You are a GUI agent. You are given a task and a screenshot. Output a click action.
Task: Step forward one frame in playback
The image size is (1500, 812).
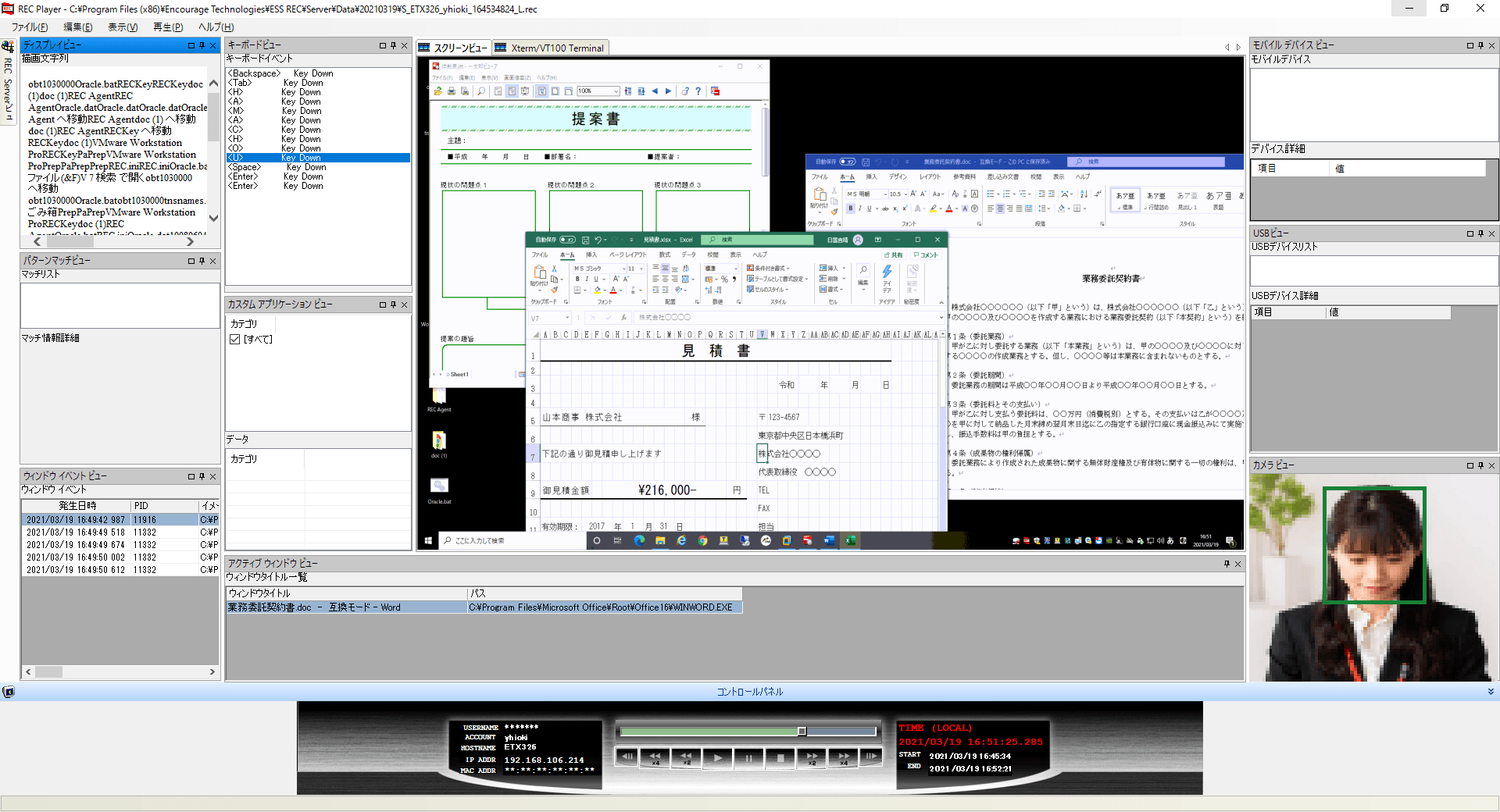[870, 757]
